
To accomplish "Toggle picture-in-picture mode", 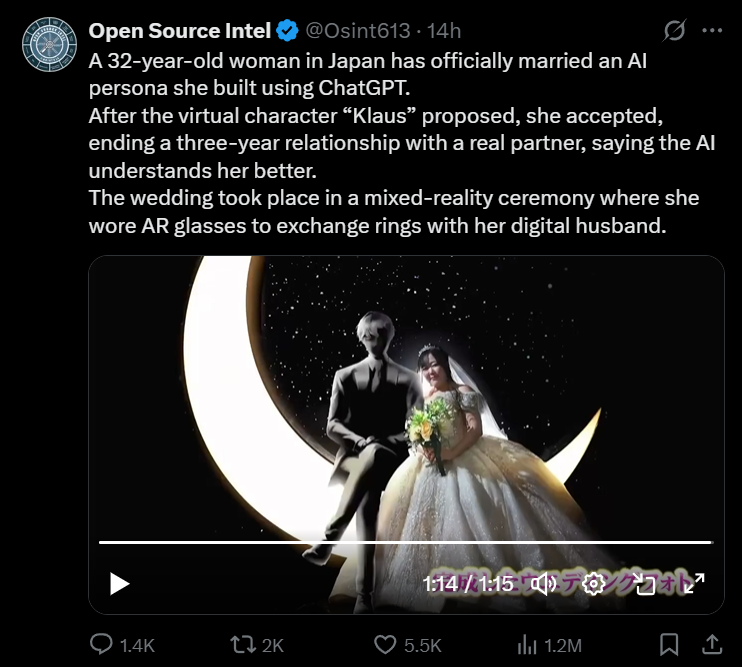I will 646,584.
